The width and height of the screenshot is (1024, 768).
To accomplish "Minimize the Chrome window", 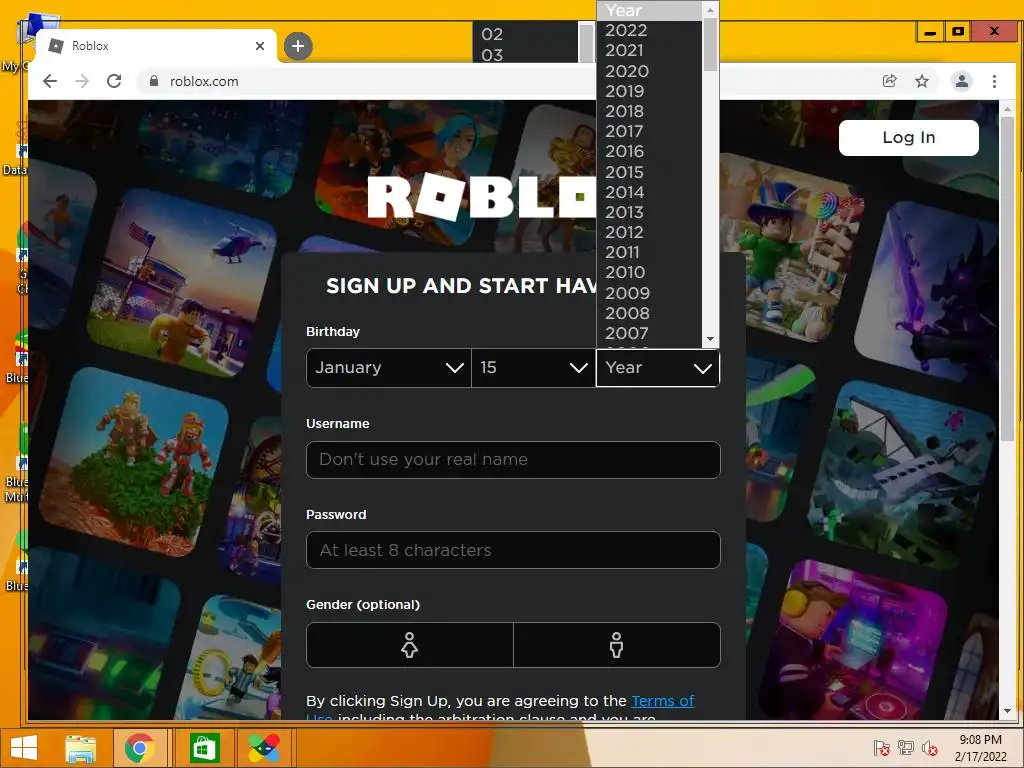I will coord(931,31).
